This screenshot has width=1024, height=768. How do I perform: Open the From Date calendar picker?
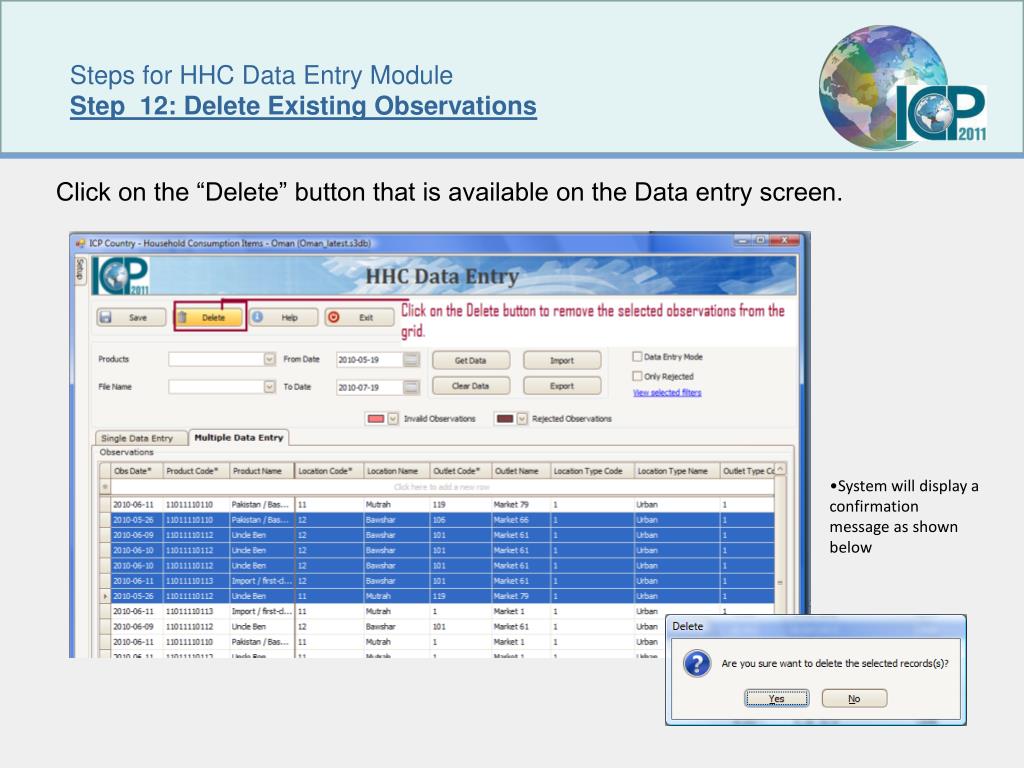411,360
